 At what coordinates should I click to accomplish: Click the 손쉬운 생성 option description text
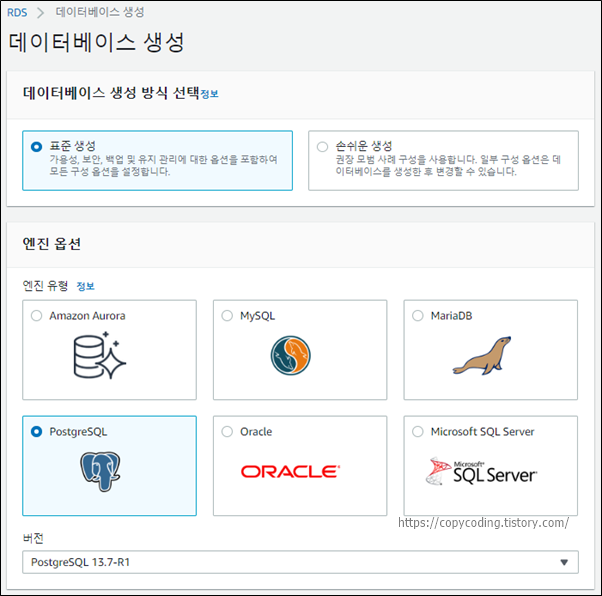click(x=448, y=165)
